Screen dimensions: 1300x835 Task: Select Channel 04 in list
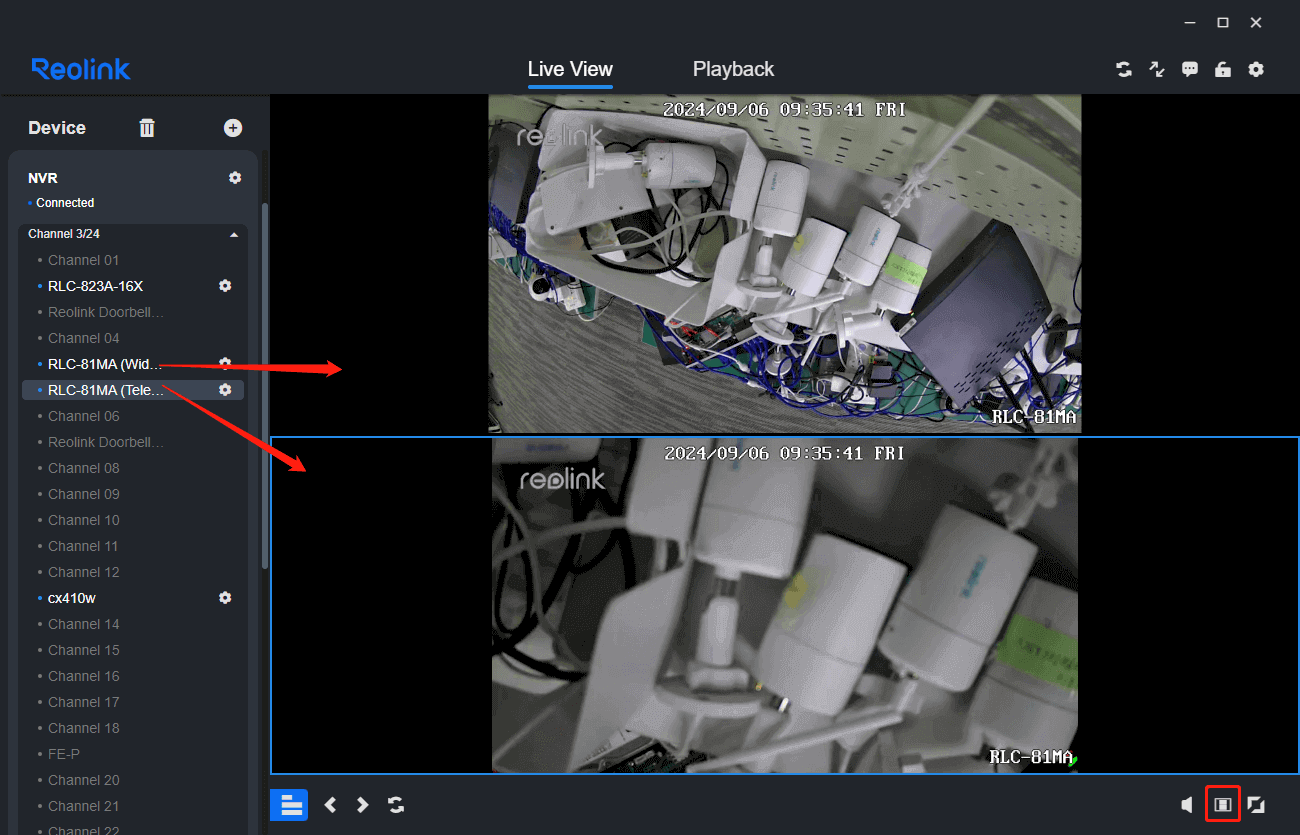[83, 338]
